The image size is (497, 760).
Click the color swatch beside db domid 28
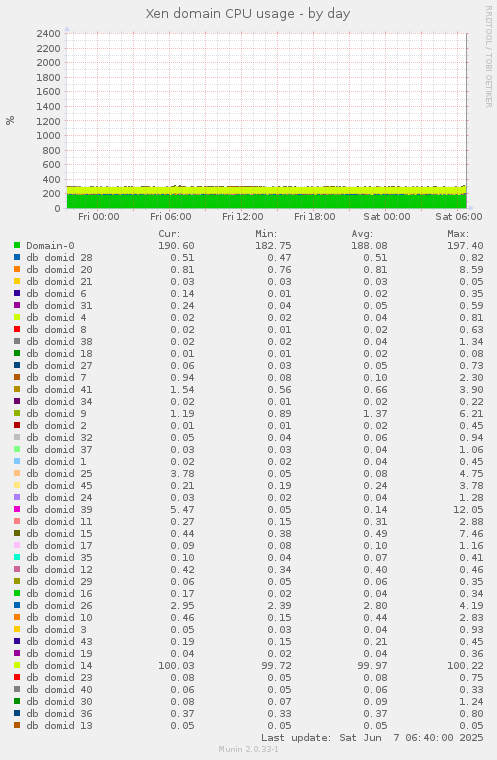pyautogui.click(x=17, y=257)
